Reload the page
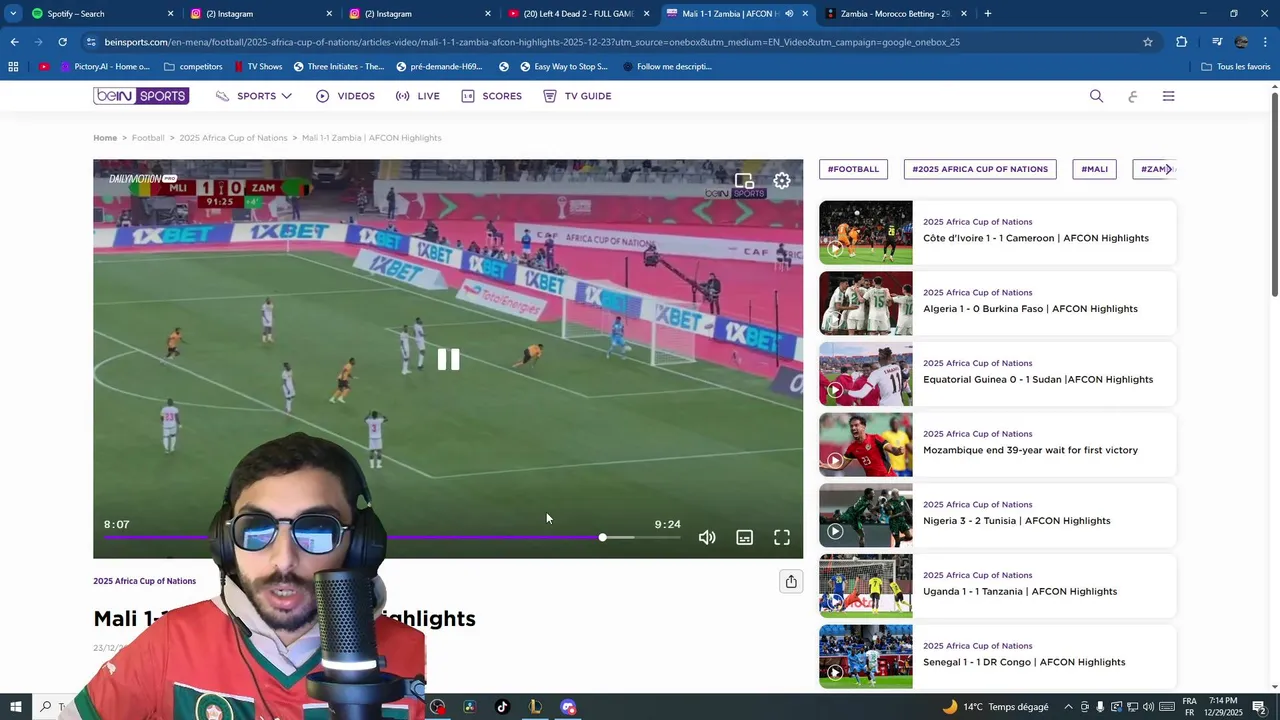The image size is (1280, 720). point(62,42)
